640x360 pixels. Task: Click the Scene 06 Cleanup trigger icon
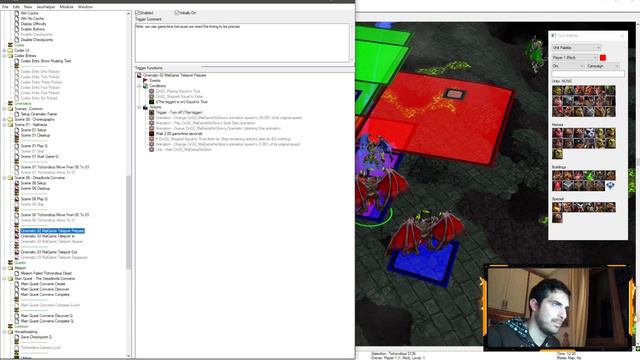pos(17,189)
